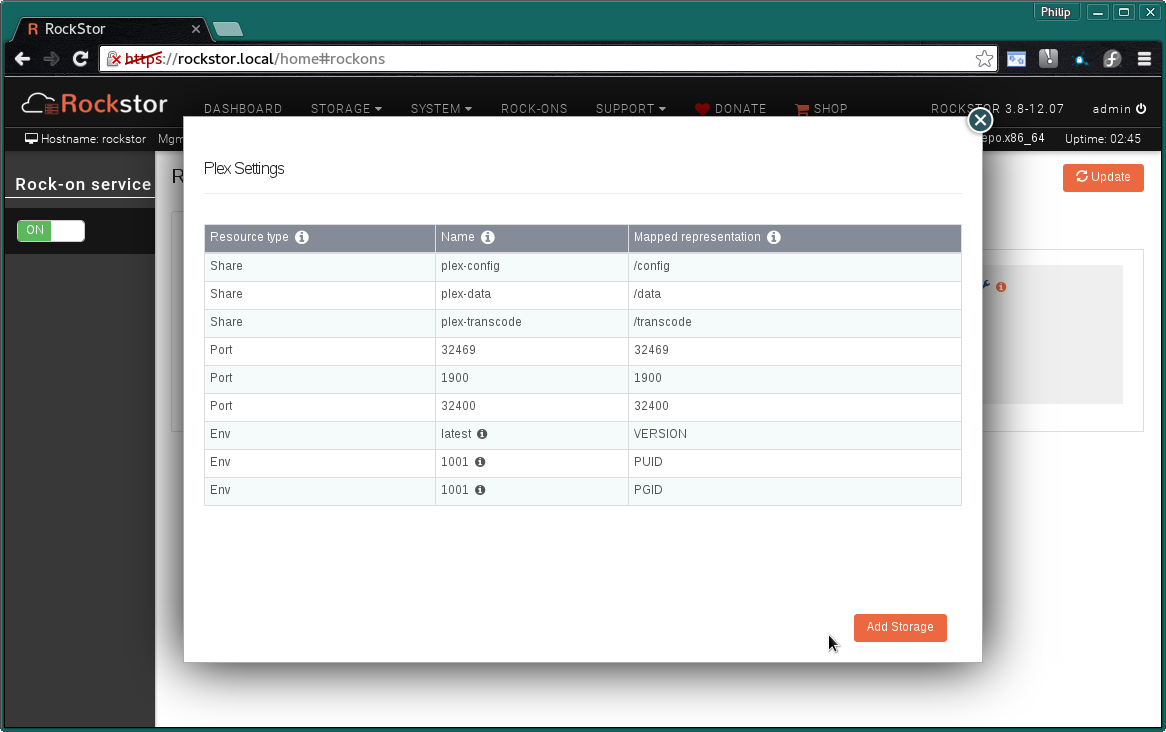
Task: Click the admin logout power icon
Action: 1141,109
